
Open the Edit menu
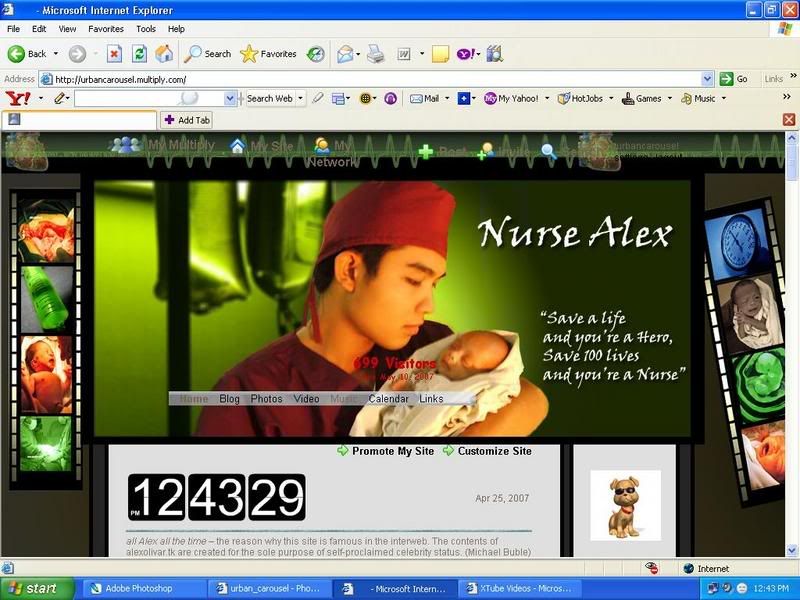pyautogui.click(x=39, y=29)
